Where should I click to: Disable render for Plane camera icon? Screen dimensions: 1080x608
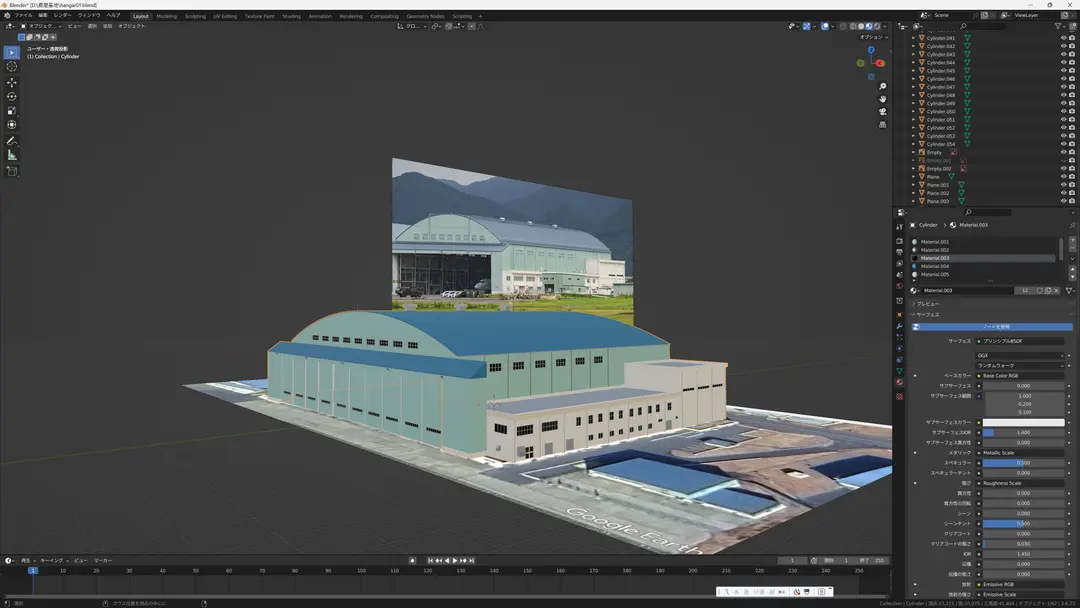click(1072, 177)
